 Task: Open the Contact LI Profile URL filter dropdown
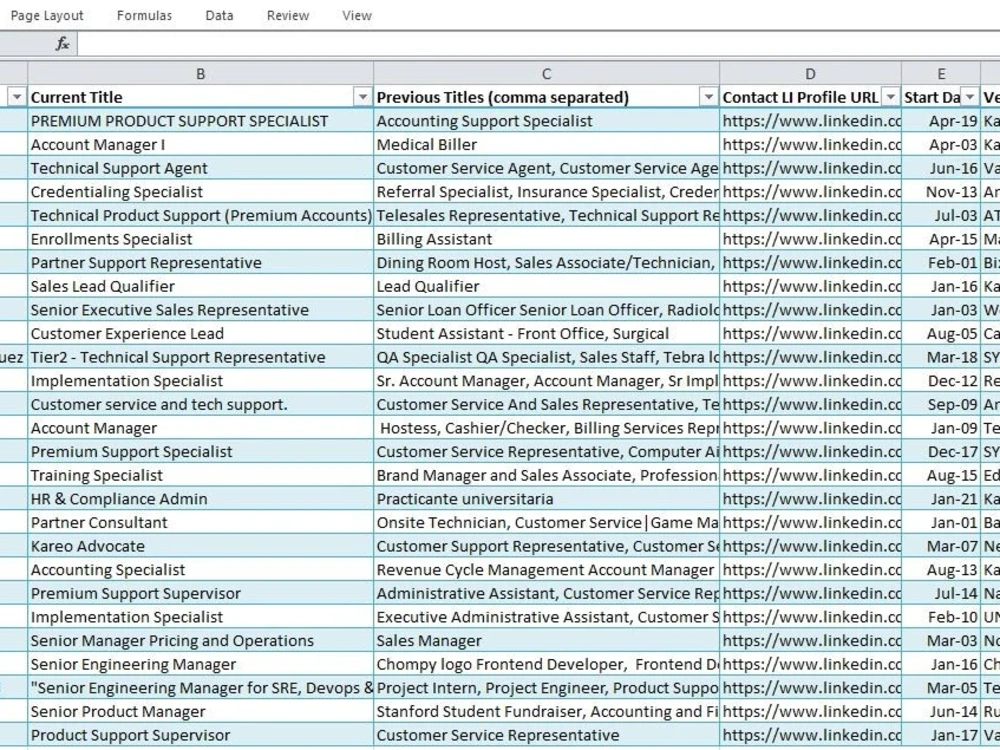(x=890, y=97)
